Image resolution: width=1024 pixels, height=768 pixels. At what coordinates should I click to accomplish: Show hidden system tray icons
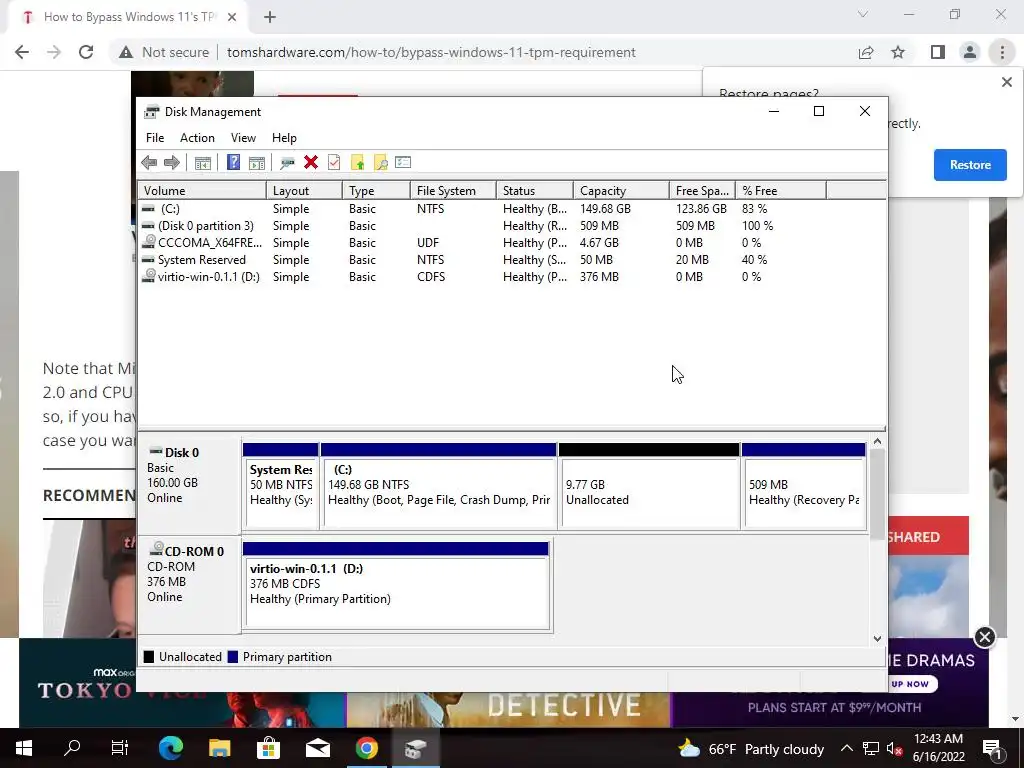click(x=846, y=748)
